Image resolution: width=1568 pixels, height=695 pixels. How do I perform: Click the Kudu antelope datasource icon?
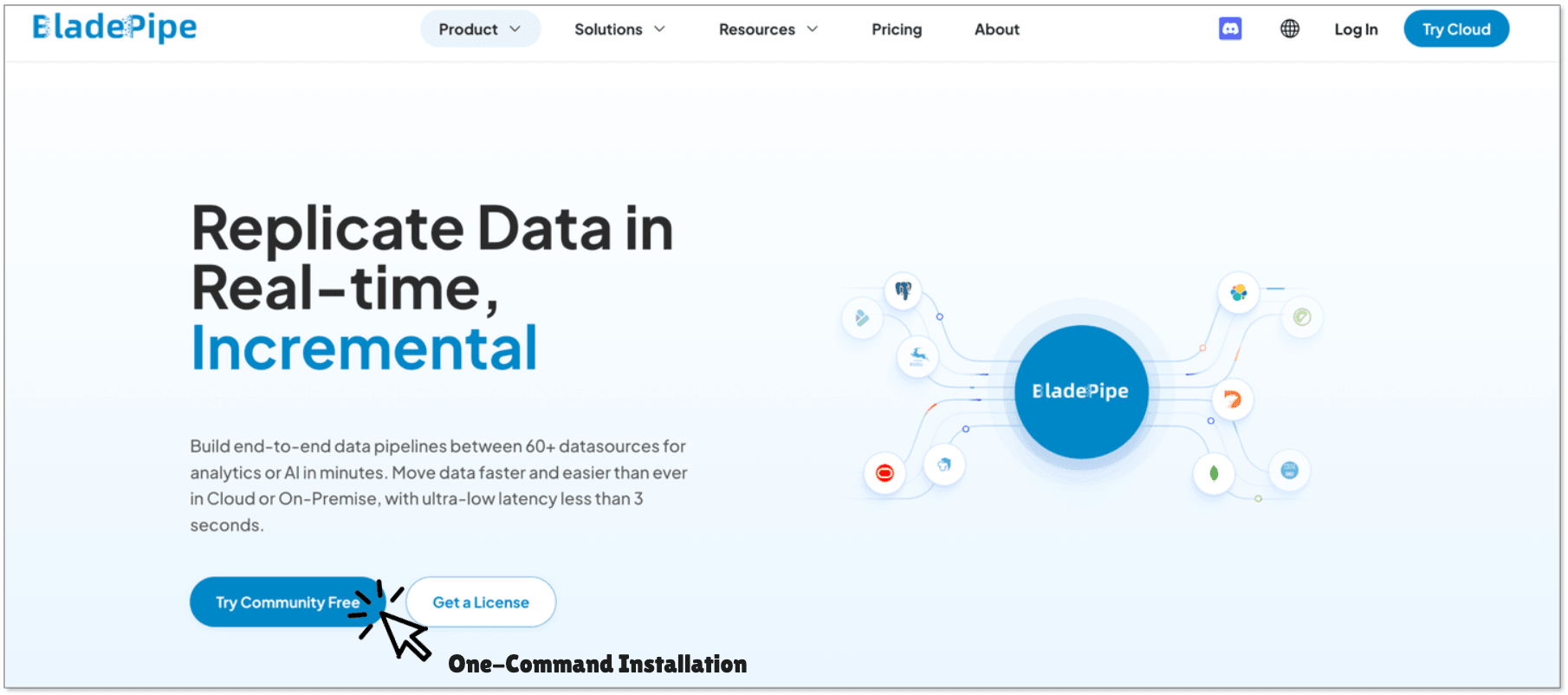(x=917, y=356)
